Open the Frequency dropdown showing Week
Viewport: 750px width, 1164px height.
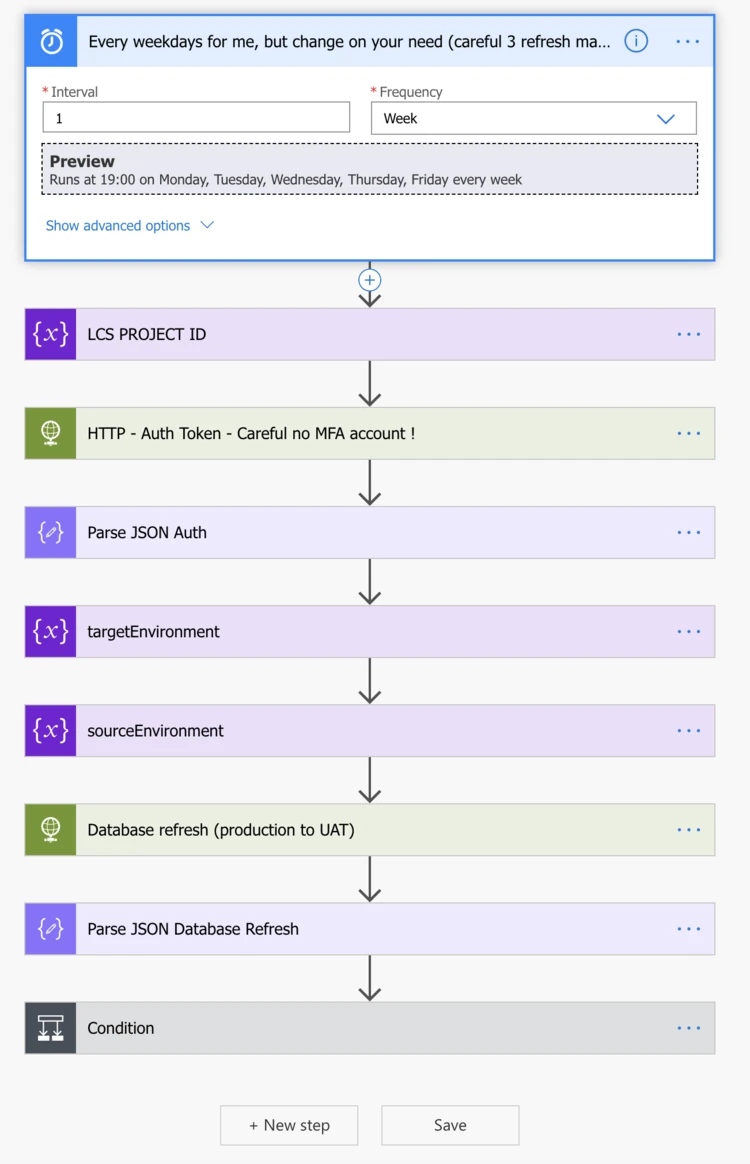tap(533, 118)
